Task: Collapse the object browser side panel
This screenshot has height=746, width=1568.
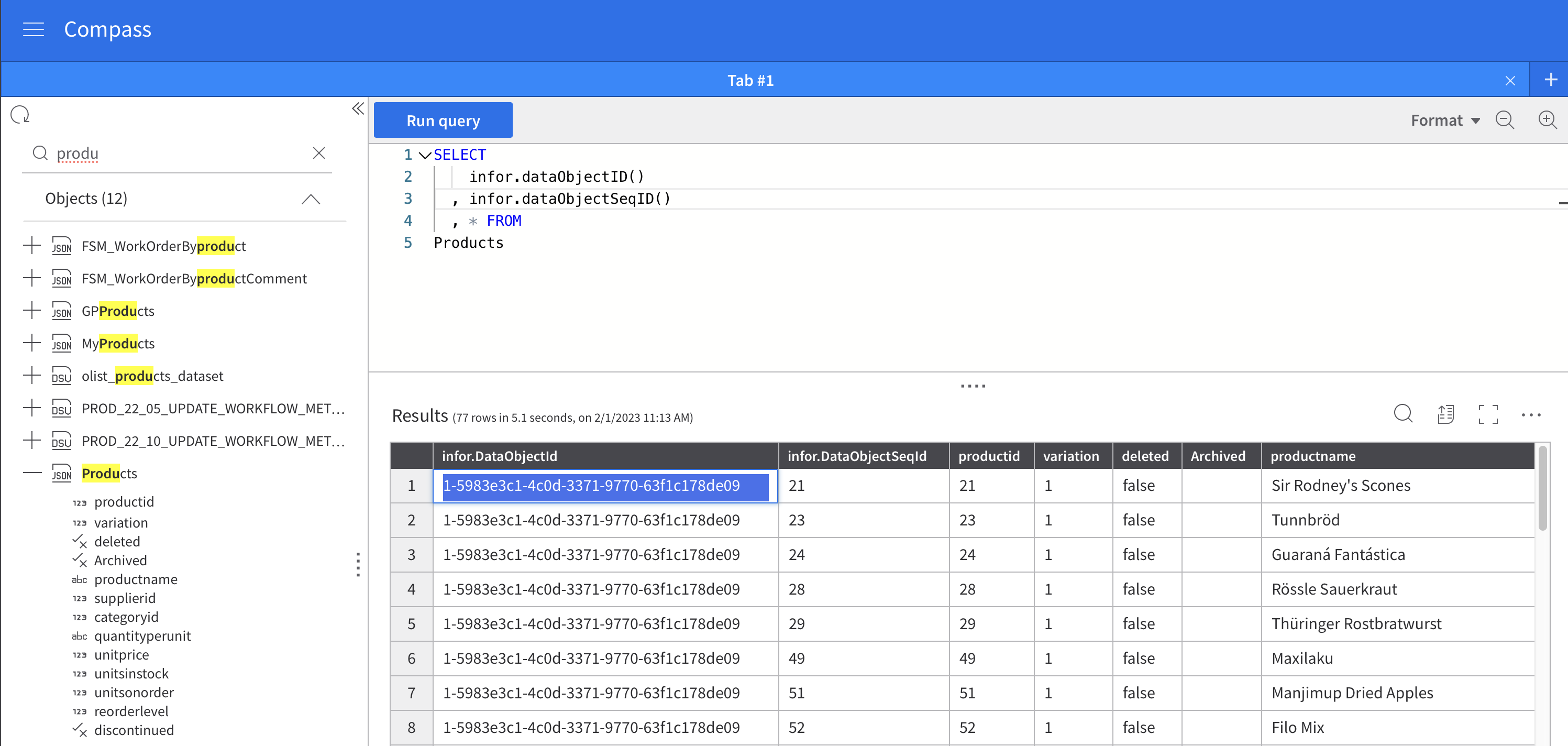Action: [x=358, y=109]
